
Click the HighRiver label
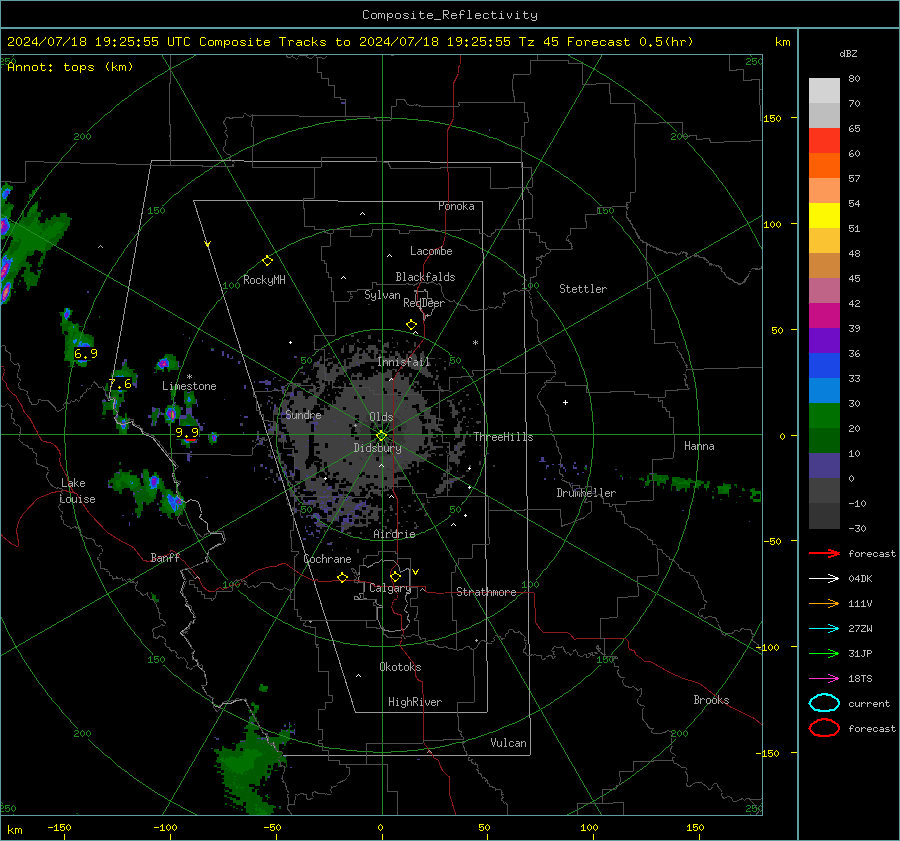(415, 702)
